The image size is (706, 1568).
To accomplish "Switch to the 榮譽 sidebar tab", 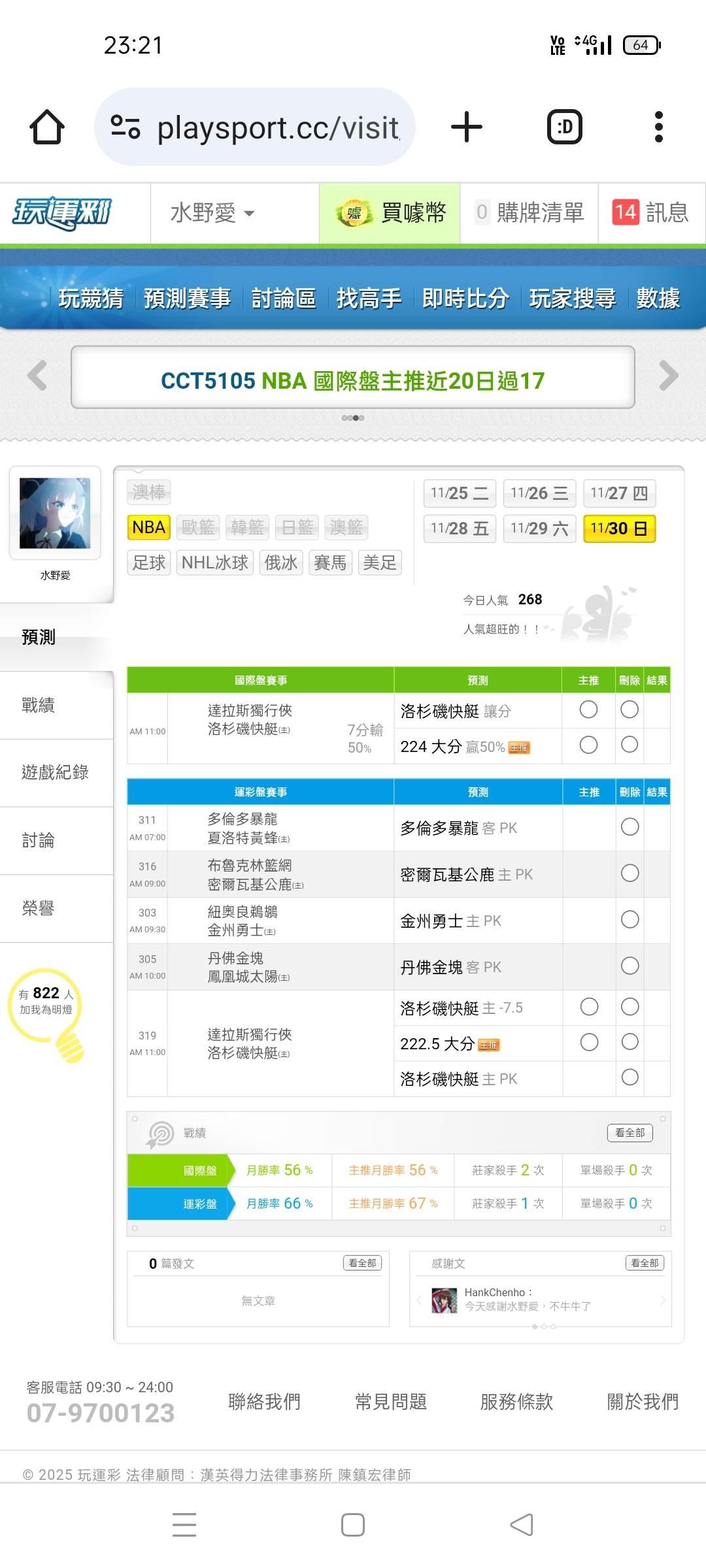I will [56, 909].
